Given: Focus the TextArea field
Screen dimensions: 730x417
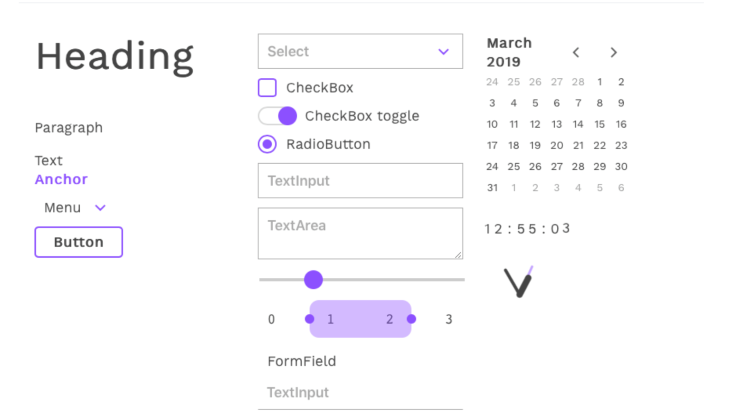Looking at the screenshot, I should click(360, 233).
